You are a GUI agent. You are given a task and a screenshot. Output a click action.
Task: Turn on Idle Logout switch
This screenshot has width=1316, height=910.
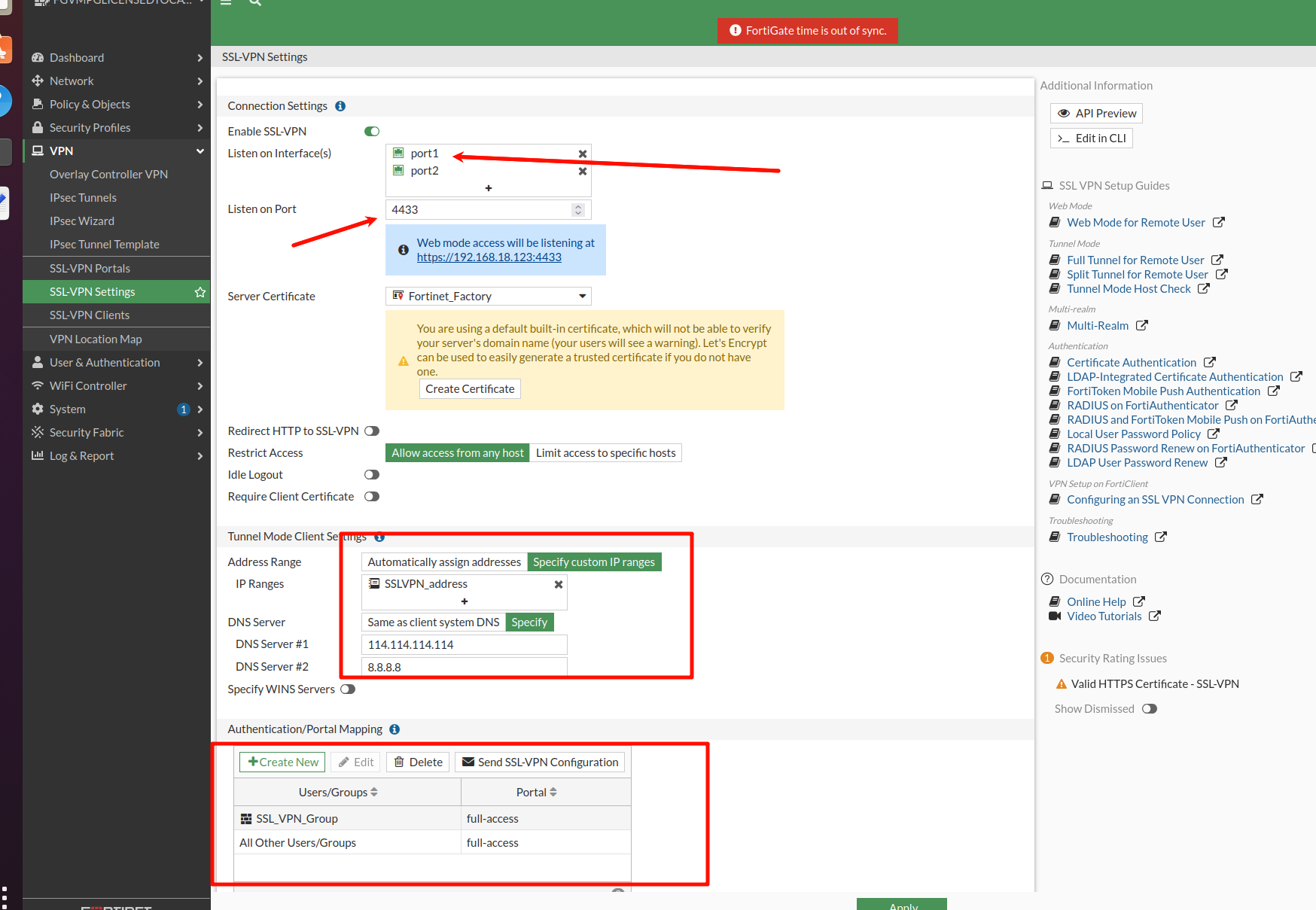click(x=372, y=475)
